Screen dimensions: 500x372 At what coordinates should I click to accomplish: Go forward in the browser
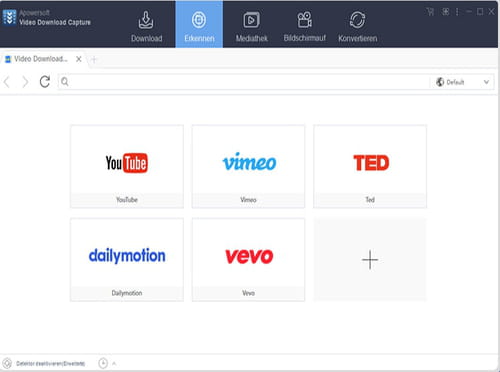(25, 82)
